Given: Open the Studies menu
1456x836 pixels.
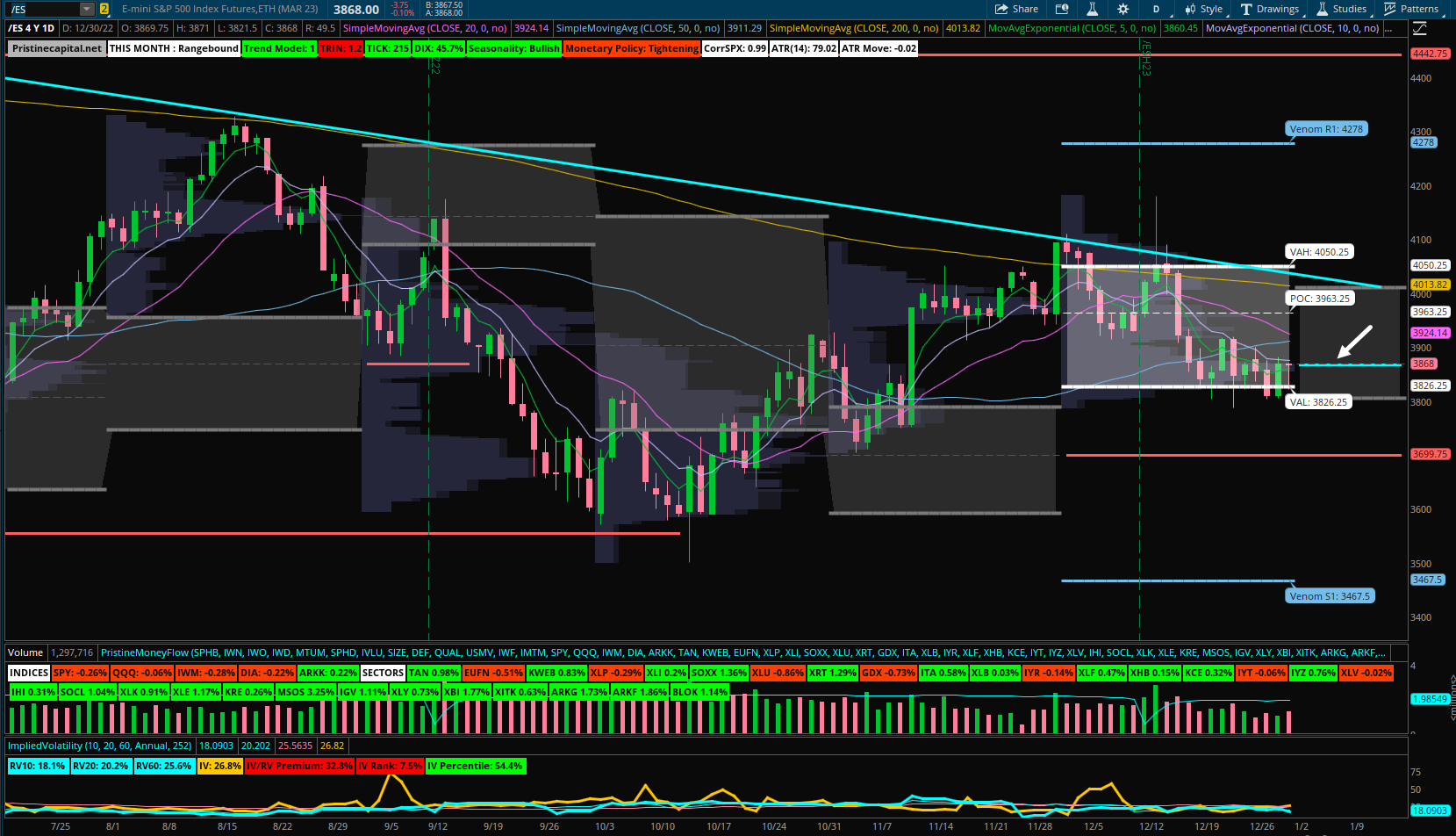Looking at the screenshot, I should pyautogui.click(x=1342, y=9).
